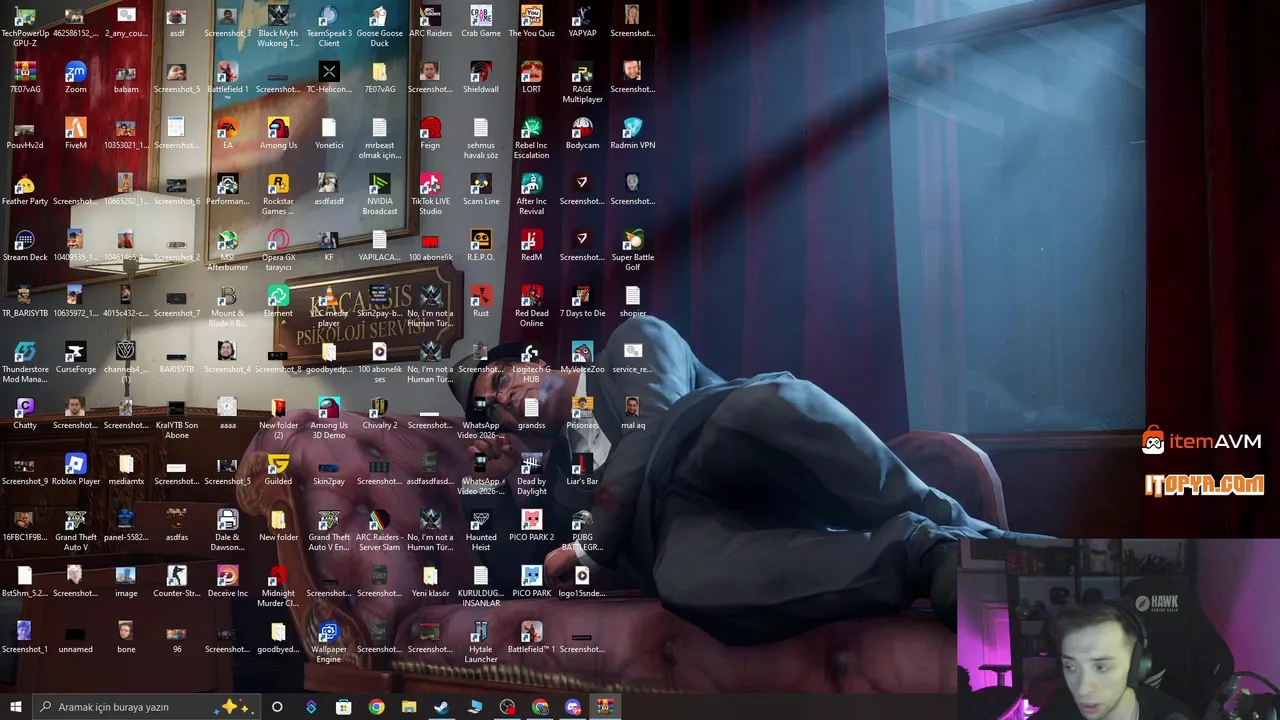Open the RedM shortcut
The height and width of the screenshot is (720, 1280).
(x=532, y=245)
